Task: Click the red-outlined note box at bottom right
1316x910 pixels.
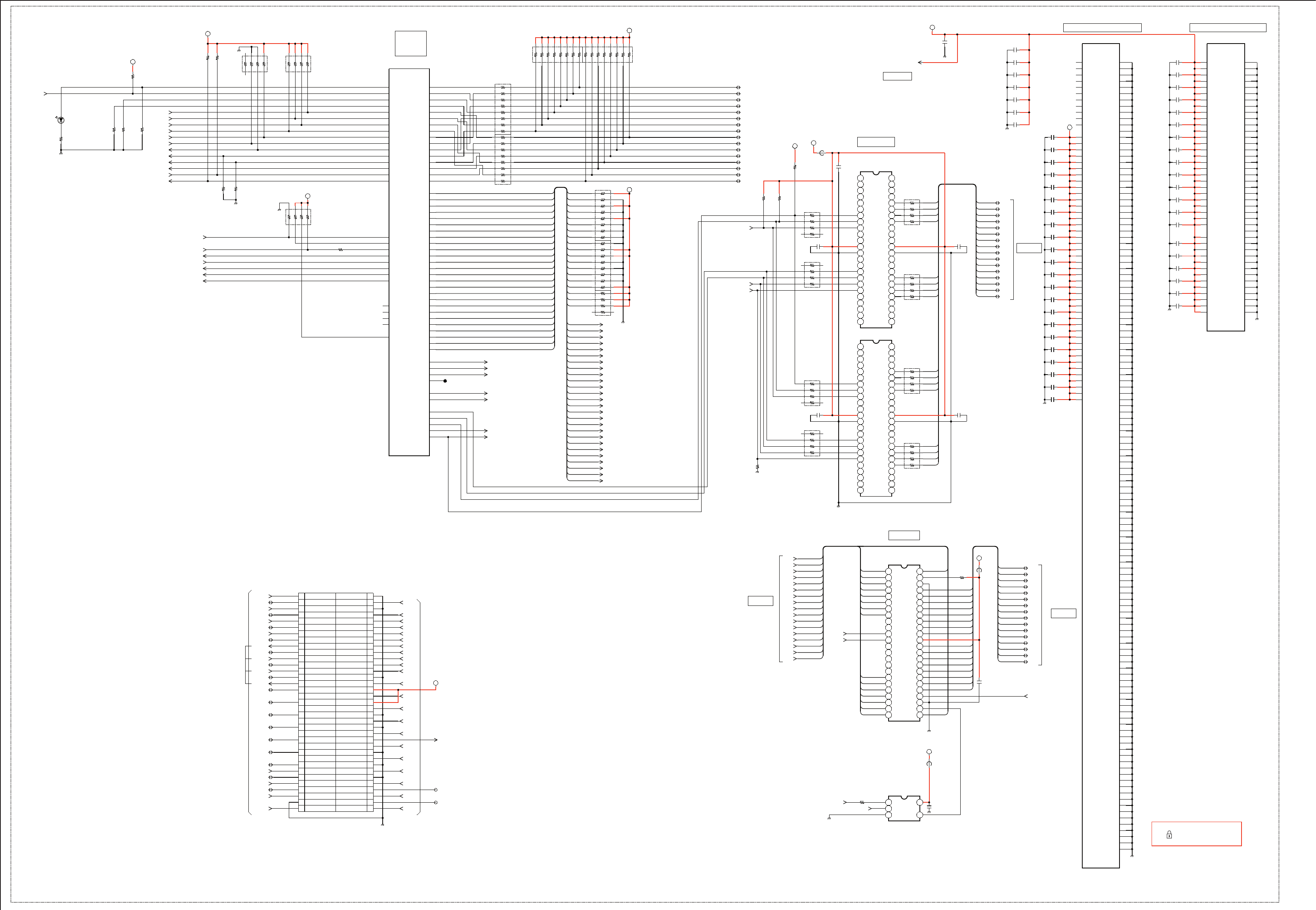Action: tap(1196, 834)
